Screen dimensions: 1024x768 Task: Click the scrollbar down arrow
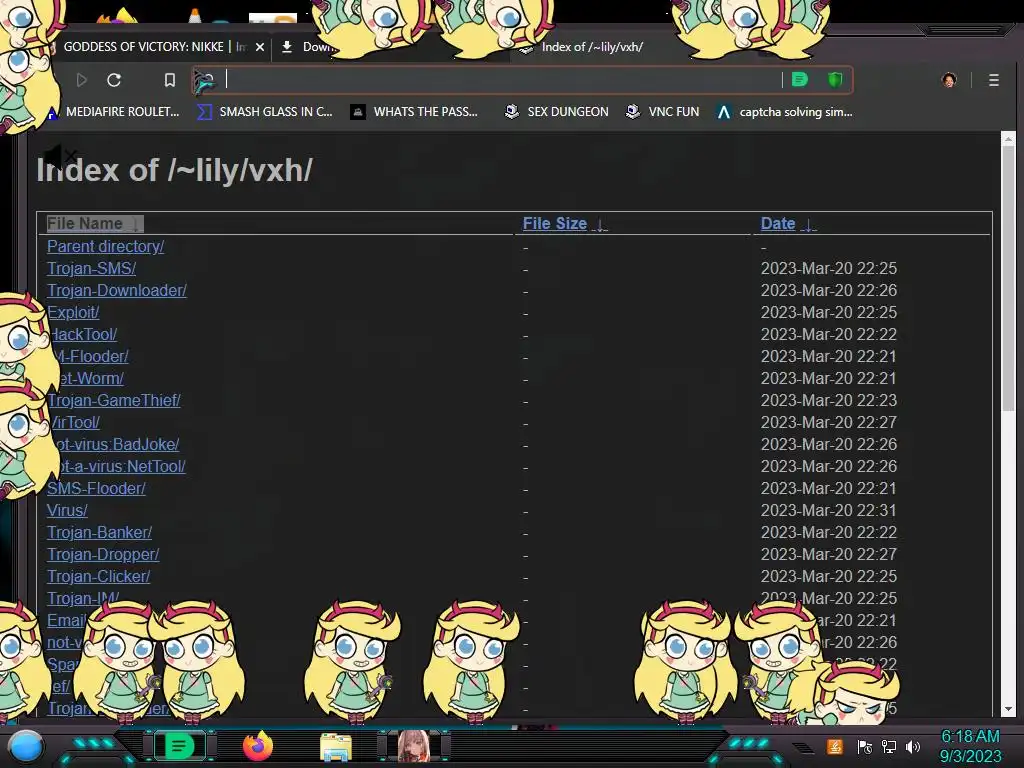(1008, 709)
